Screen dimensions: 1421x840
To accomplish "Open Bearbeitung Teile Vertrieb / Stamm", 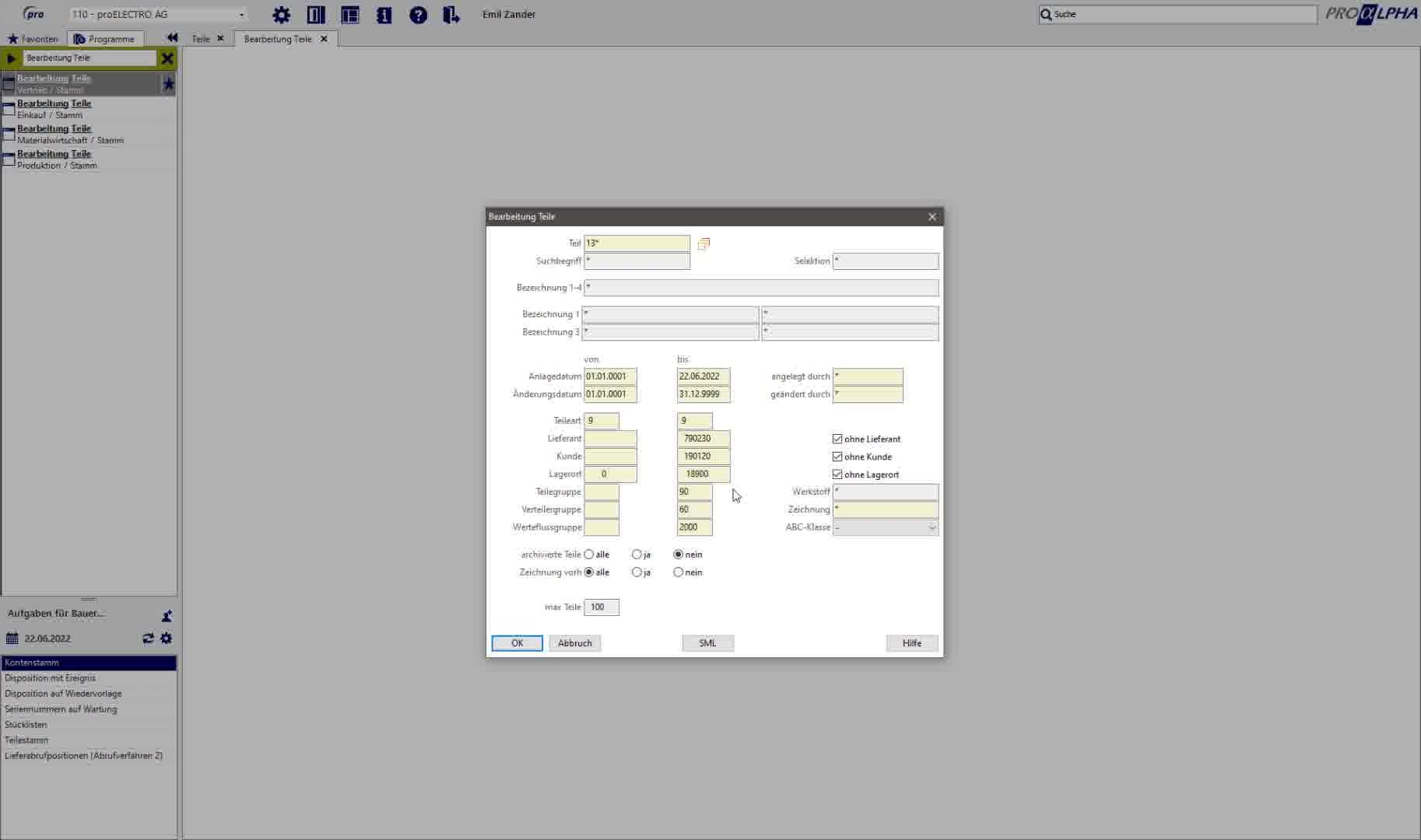I will (x=81, y=84).
